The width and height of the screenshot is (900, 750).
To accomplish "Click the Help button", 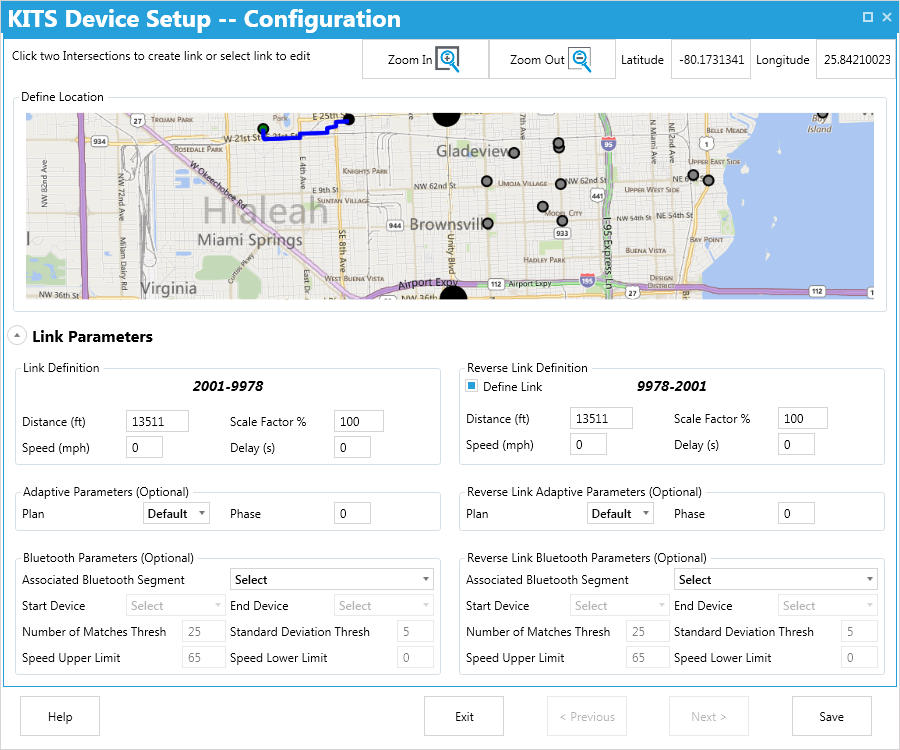I will (59, 716).
